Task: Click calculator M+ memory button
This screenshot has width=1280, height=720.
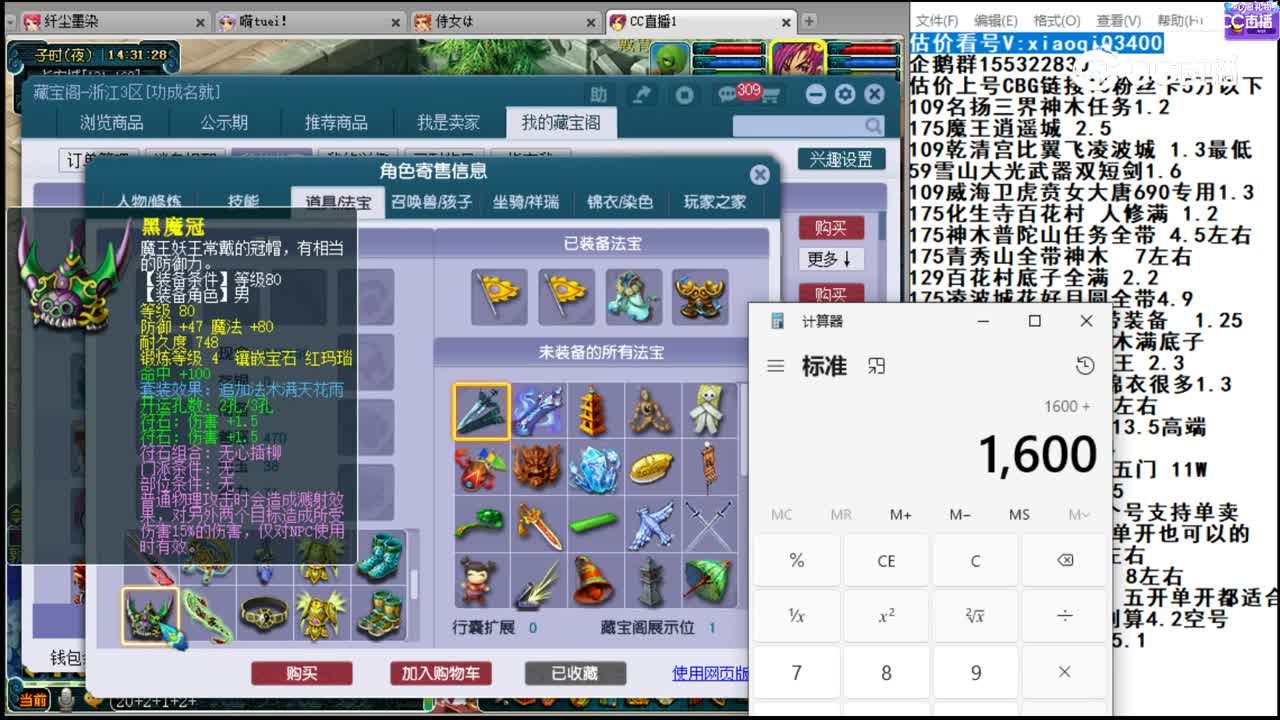Action: (x=901, y=514)
